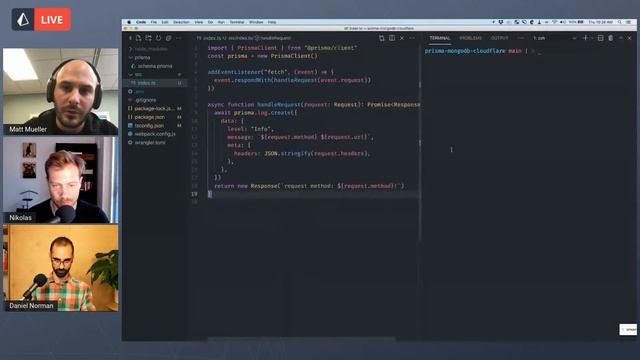Click the Wi-Fi icon in menu bar
640x360 pixels.
coord(554,22)
